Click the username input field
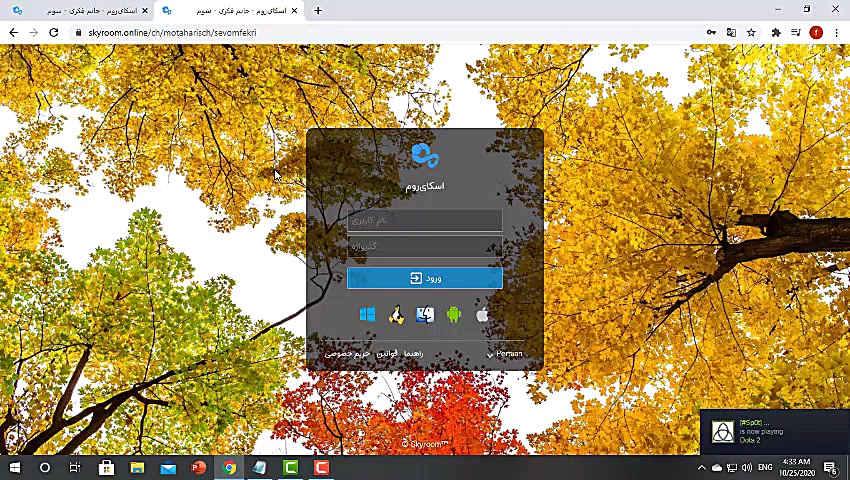The height and width of the screenshot is (480, 850). [424, 221]
